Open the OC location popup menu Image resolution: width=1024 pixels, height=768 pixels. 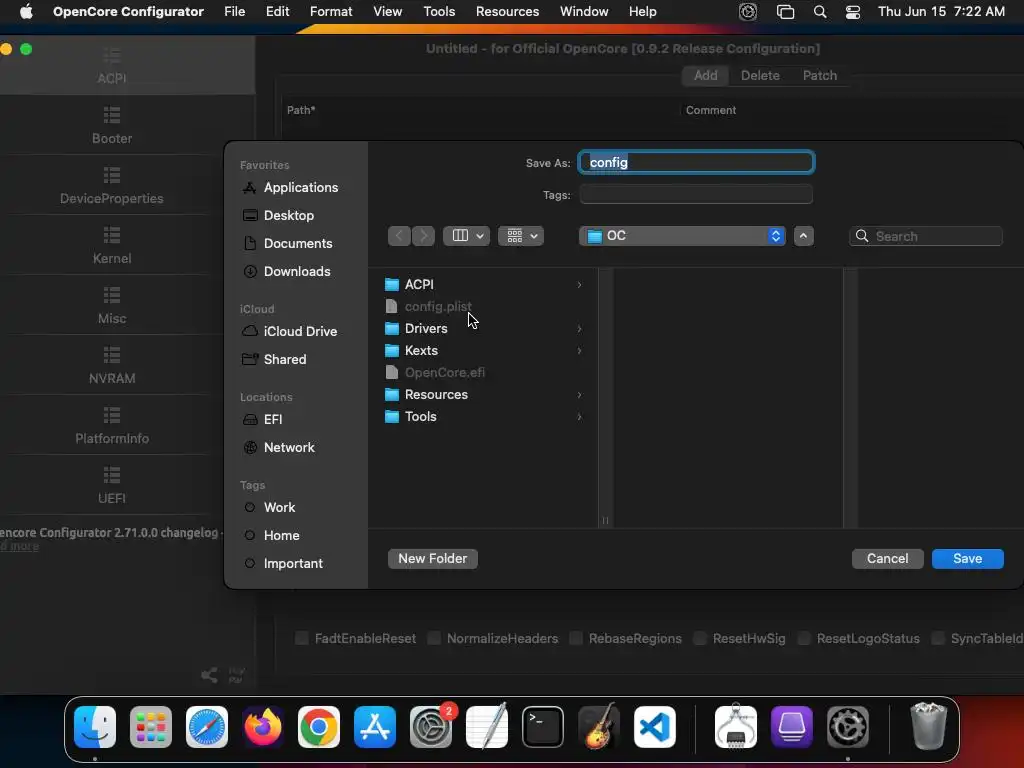682,236
